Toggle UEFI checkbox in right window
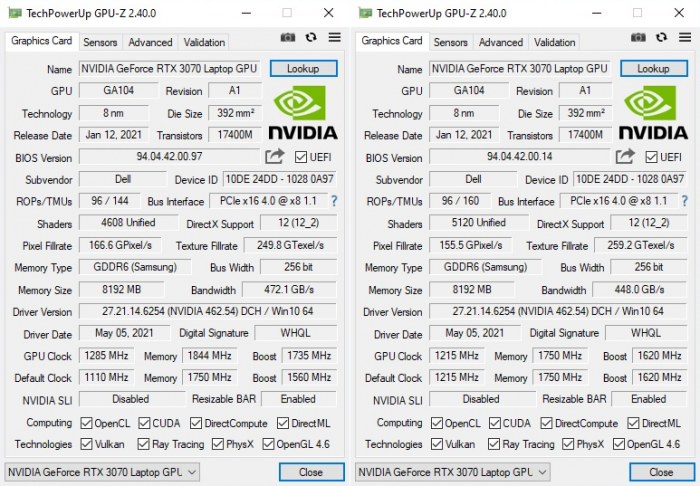700x486 pixels. tap(651, 157)
